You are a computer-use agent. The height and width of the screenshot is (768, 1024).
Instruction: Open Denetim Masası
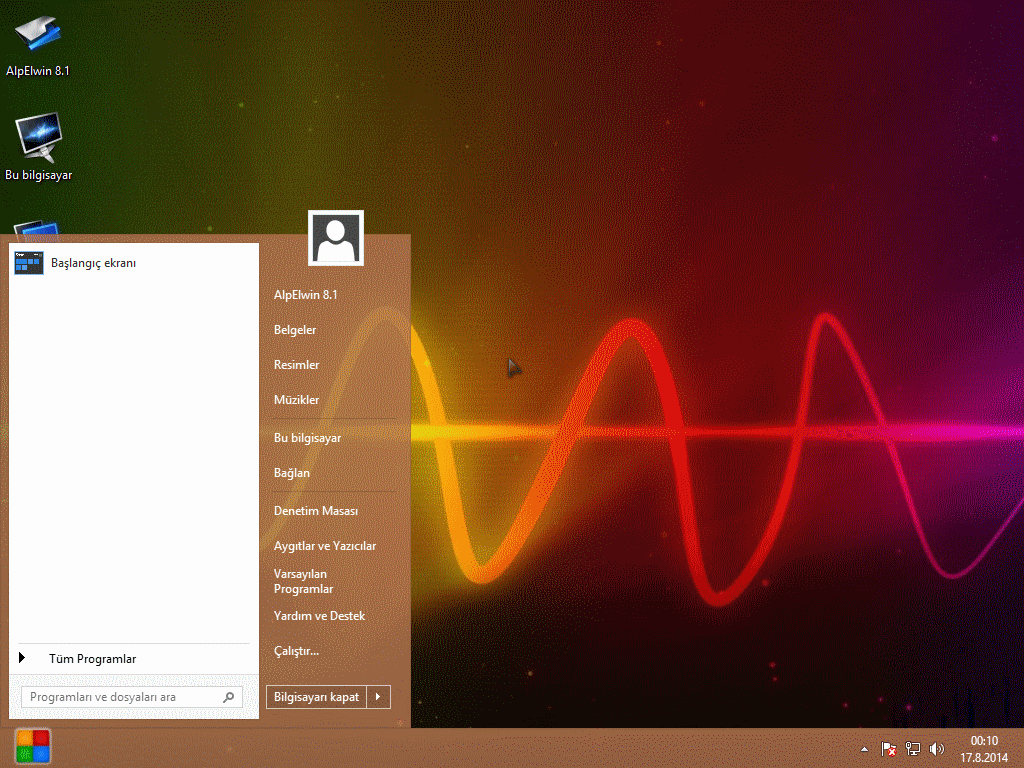point(316,511)
